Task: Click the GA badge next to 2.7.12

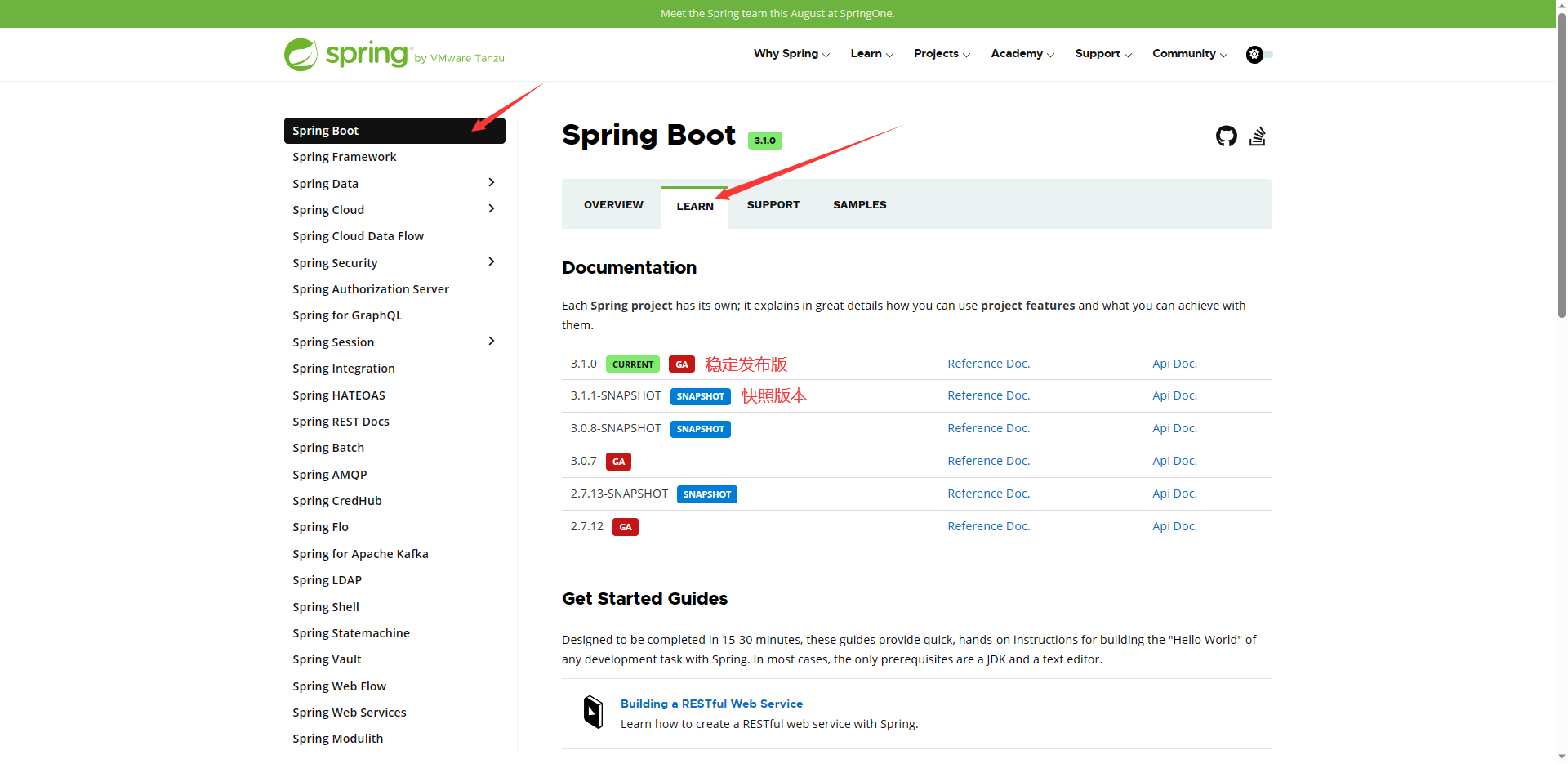Action: pyautogui.click(x=625, y=527)
